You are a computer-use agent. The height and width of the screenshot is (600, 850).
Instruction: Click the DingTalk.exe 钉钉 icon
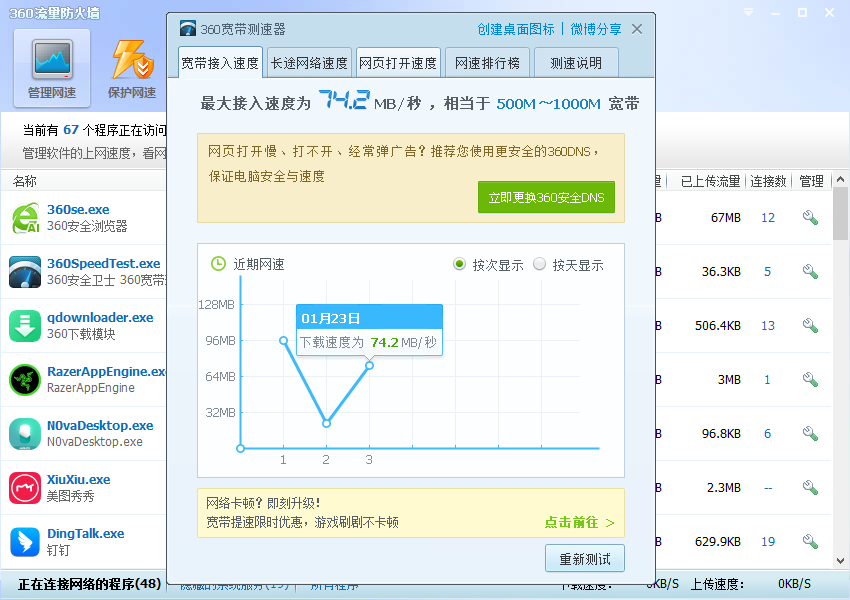click(x=25, y=542)
